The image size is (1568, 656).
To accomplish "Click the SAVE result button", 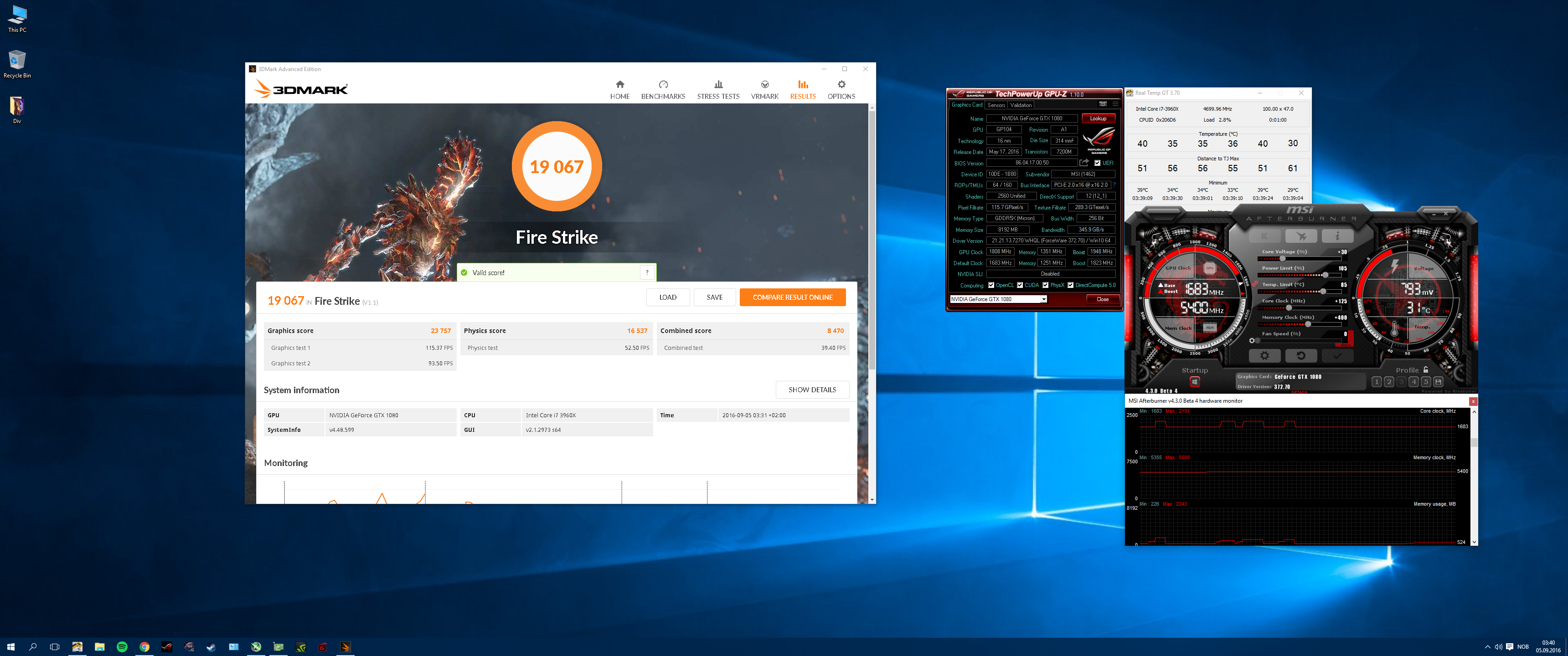I will pos(715,297).
